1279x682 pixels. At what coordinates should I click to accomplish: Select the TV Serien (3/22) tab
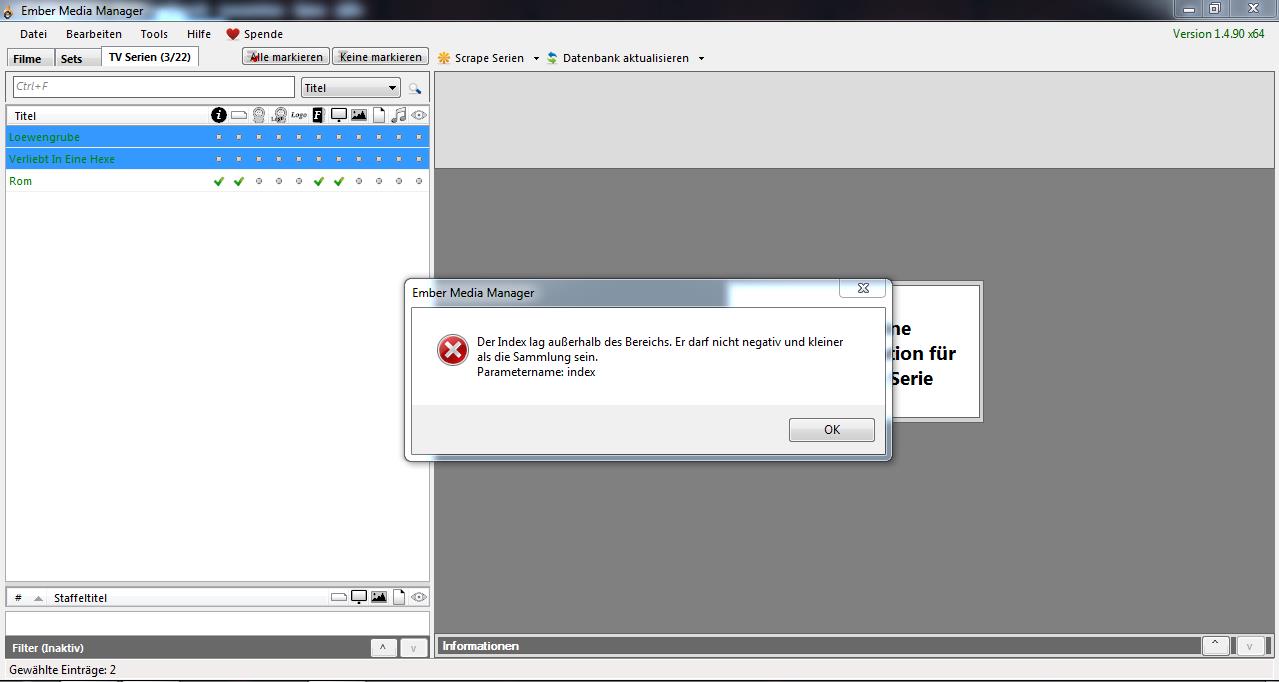(x=150, y=57)
